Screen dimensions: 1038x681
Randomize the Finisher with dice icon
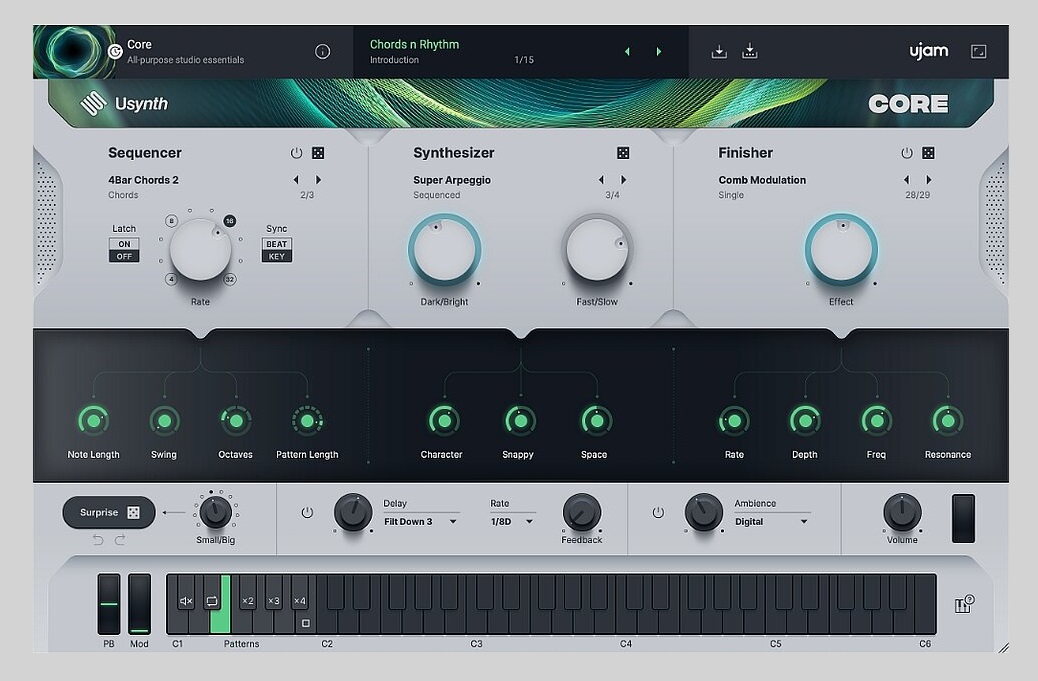tap(928, 153)
